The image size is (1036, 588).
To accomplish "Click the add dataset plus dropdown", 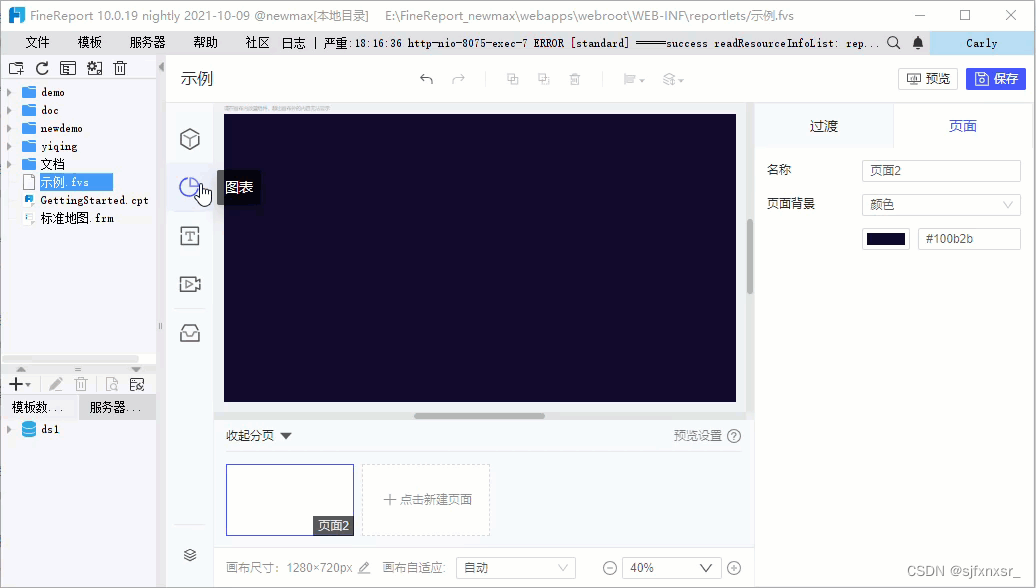I will click(20, 385).
